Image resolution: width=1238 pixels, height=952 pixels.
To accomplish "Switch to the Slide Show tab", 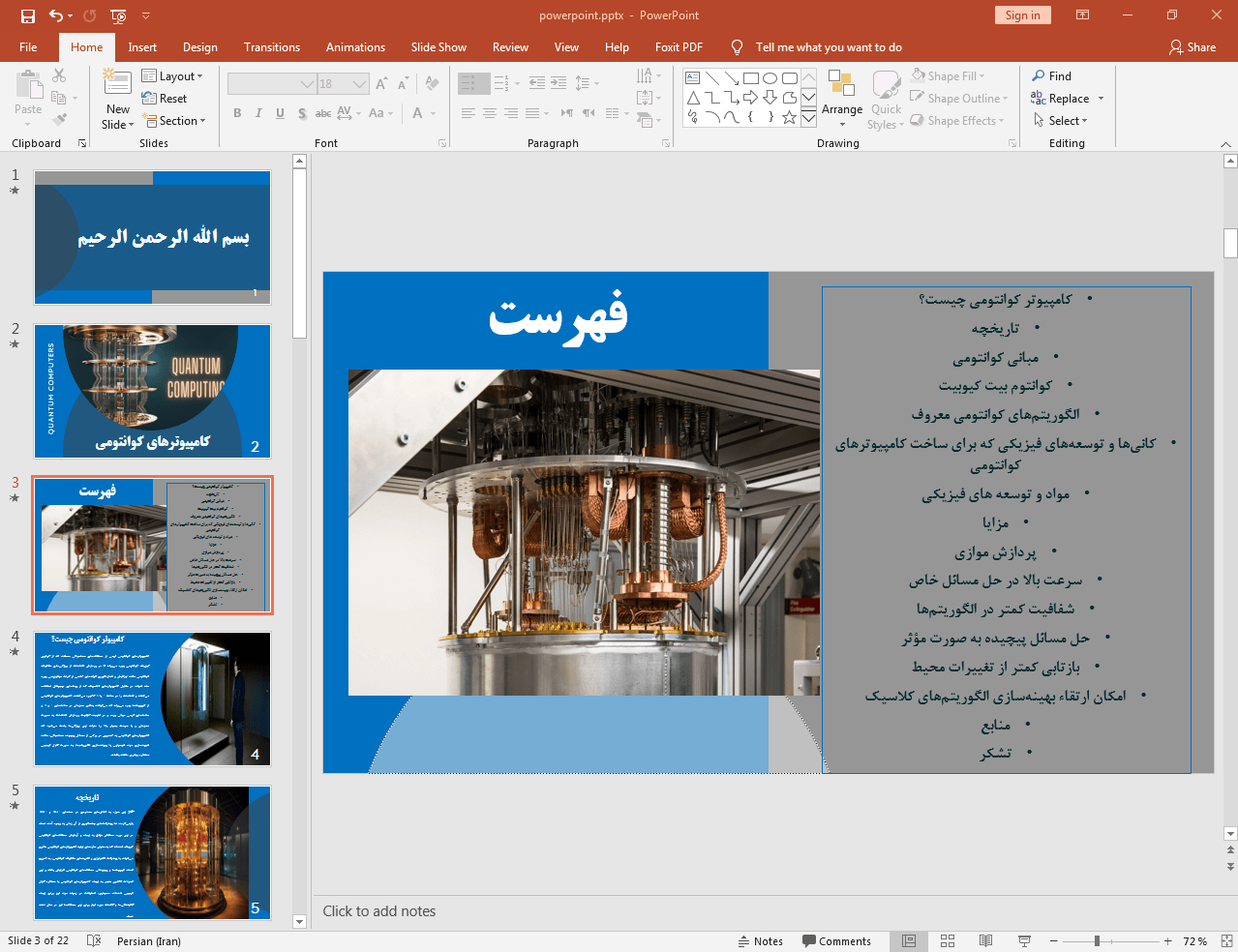I will pos(438,47).
